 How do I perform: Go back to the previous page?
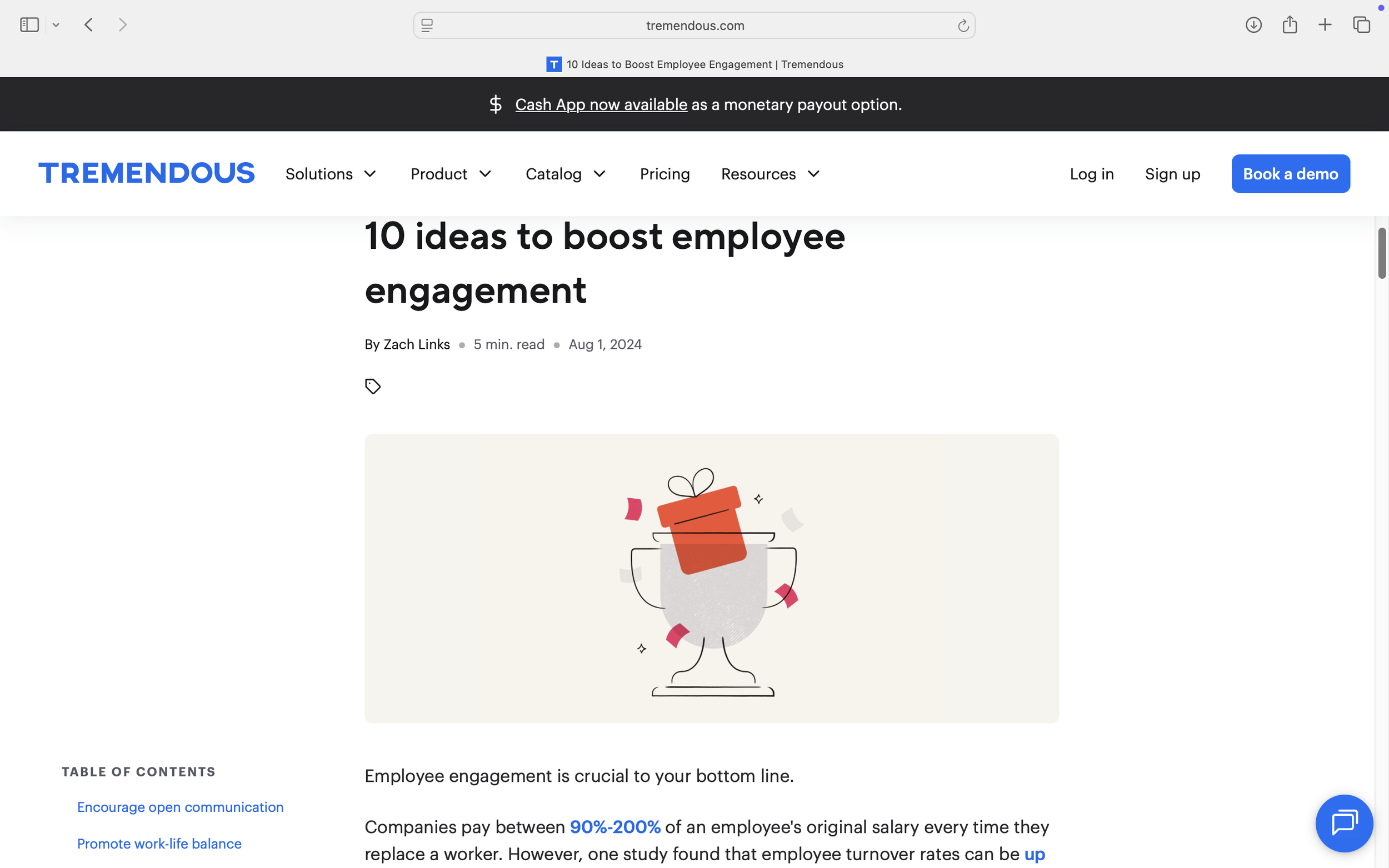pos(88,24)
